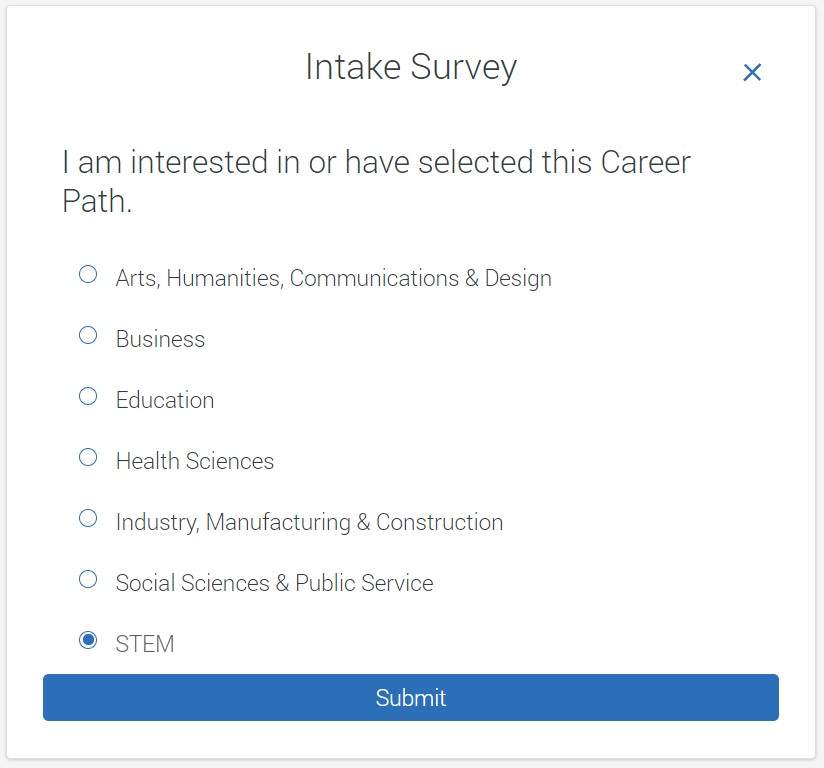The image size is (824, 768).
Task: Click the Health Sciences label text
Action: tap(194, 461)
